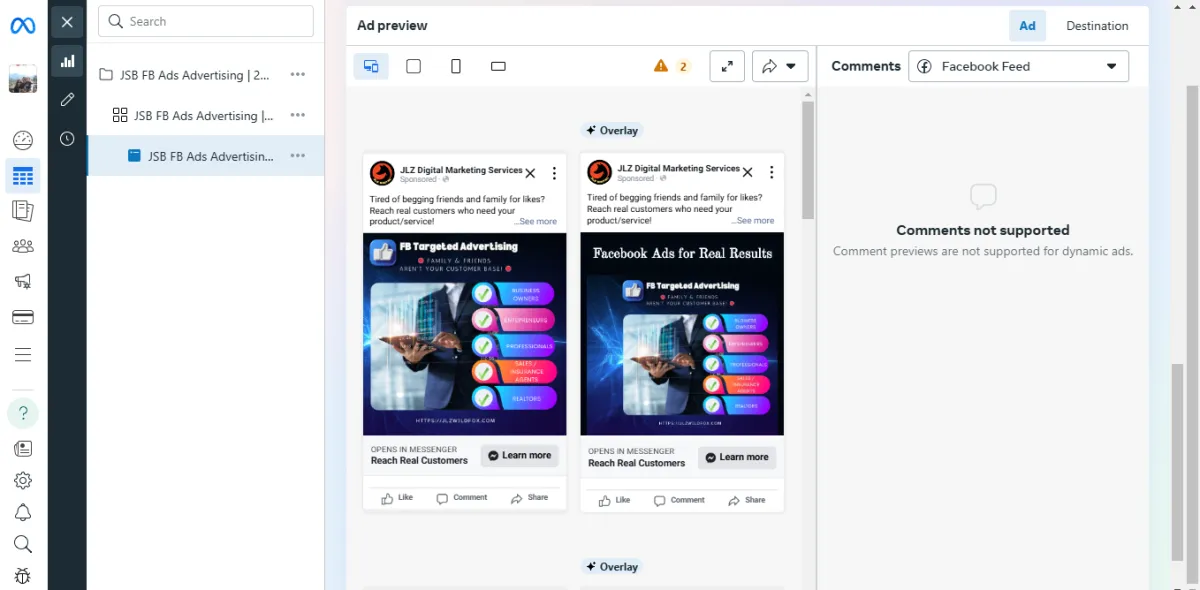Click the second ad's Facebook Ads for Real Results image
This screenshot has width=1200, height=590.
pos(682,334)
